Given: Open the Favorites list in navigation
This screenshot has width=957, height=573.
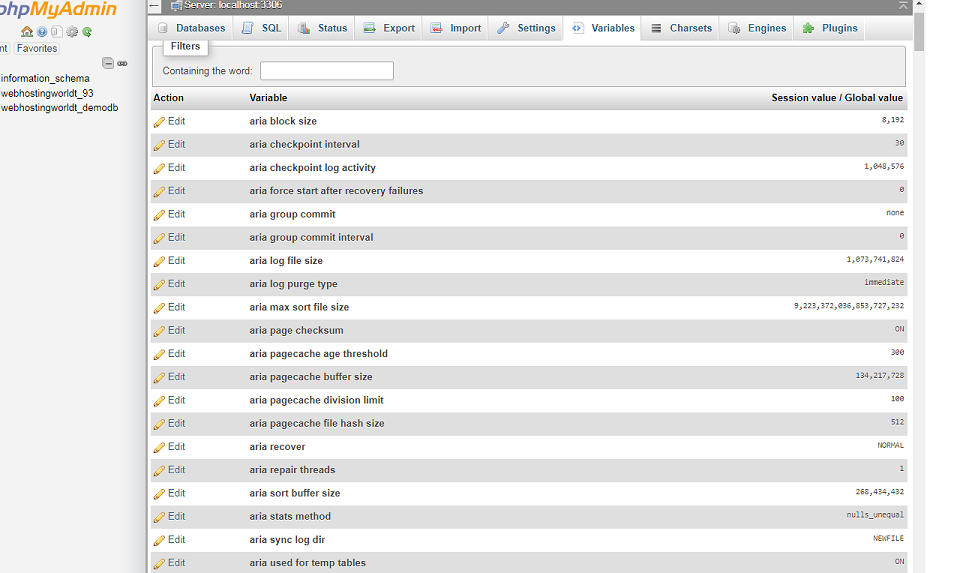Looking at the screenshot, I should click(x=37, y=48).
